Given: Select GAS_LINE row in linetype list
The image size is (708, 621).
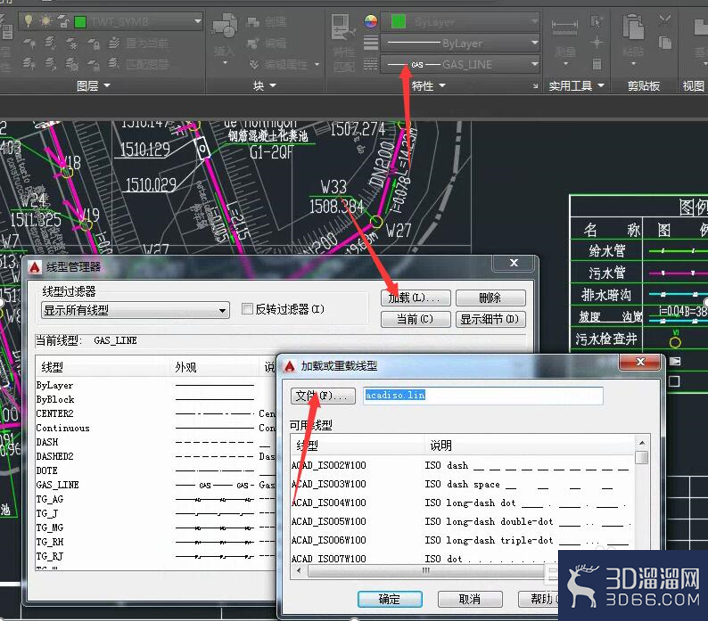Looking at the screenshot, I should (155, 485).
